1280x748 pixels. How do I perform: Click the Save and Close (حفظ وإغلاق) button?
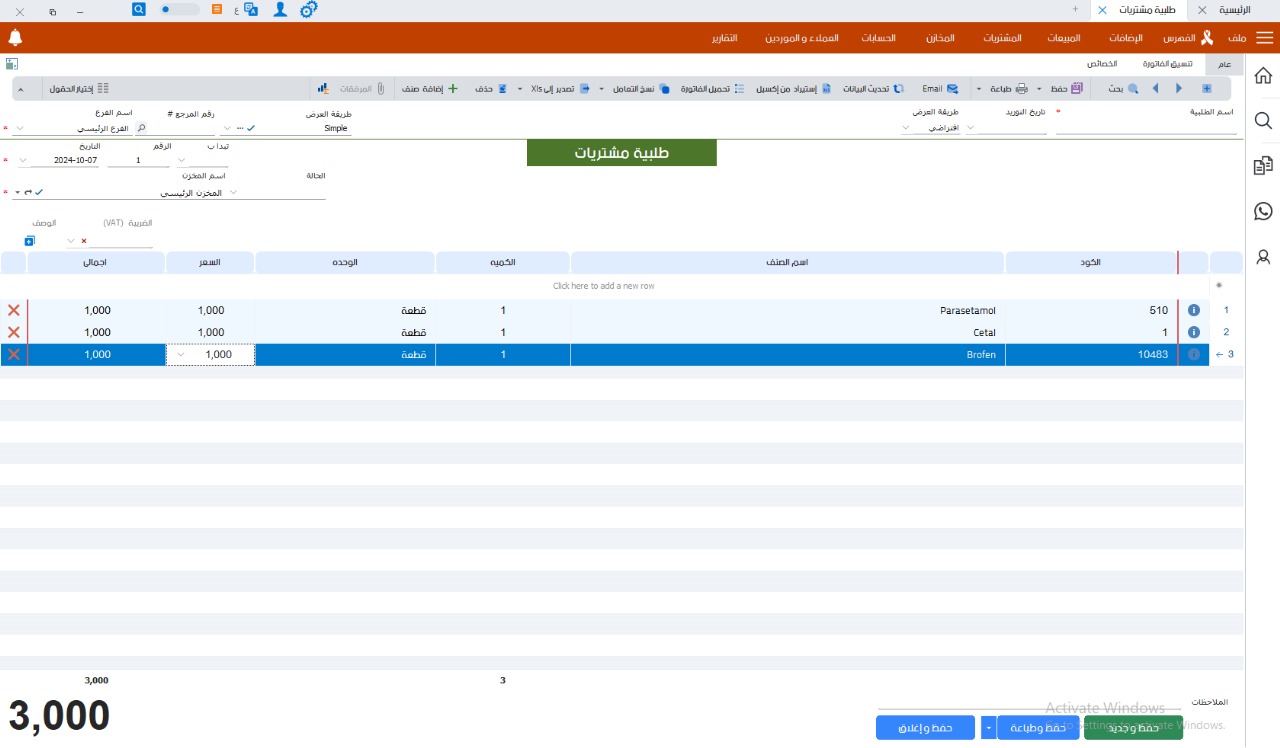tap(925, 727)
